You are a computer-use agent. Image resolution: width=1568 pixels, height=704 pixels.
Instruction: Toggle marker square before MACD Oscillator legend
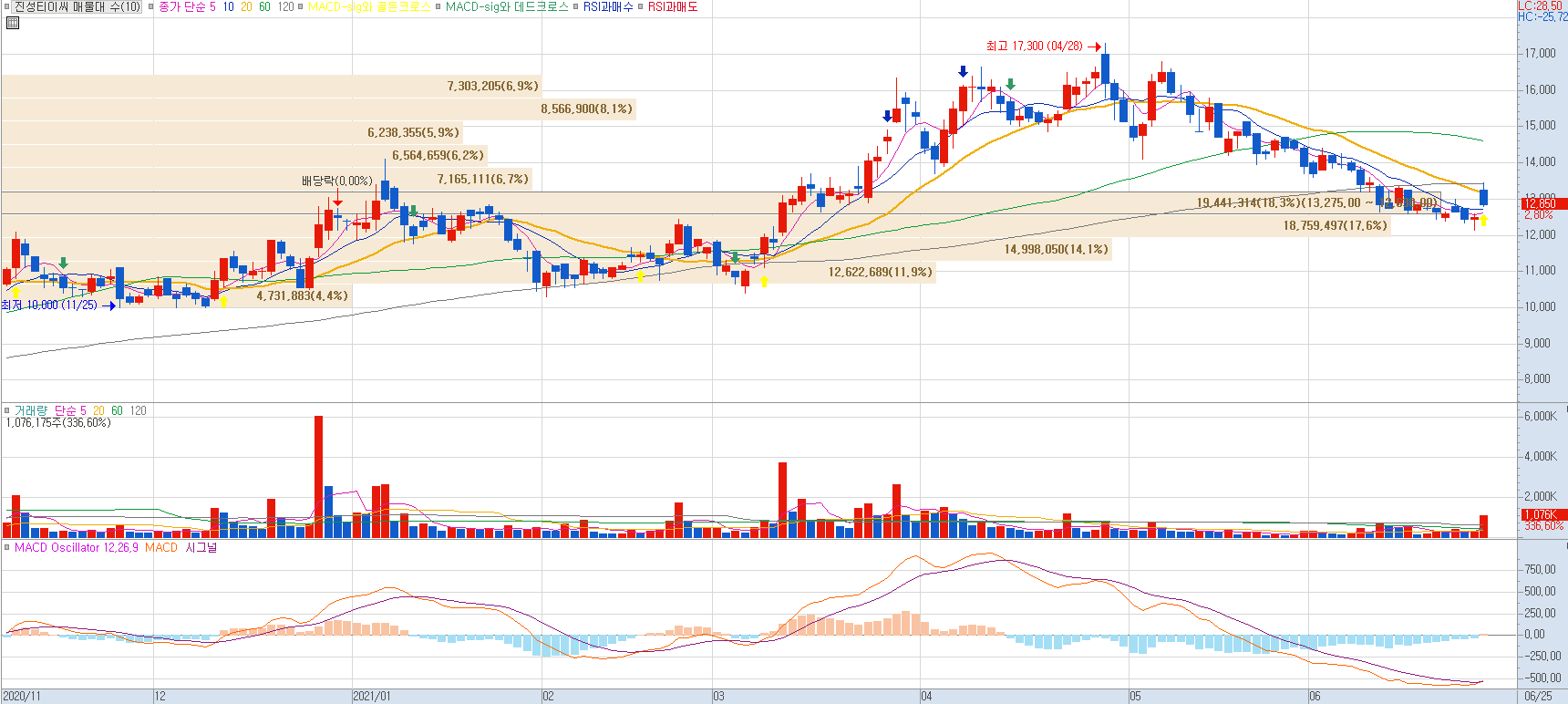pos(7,547)
